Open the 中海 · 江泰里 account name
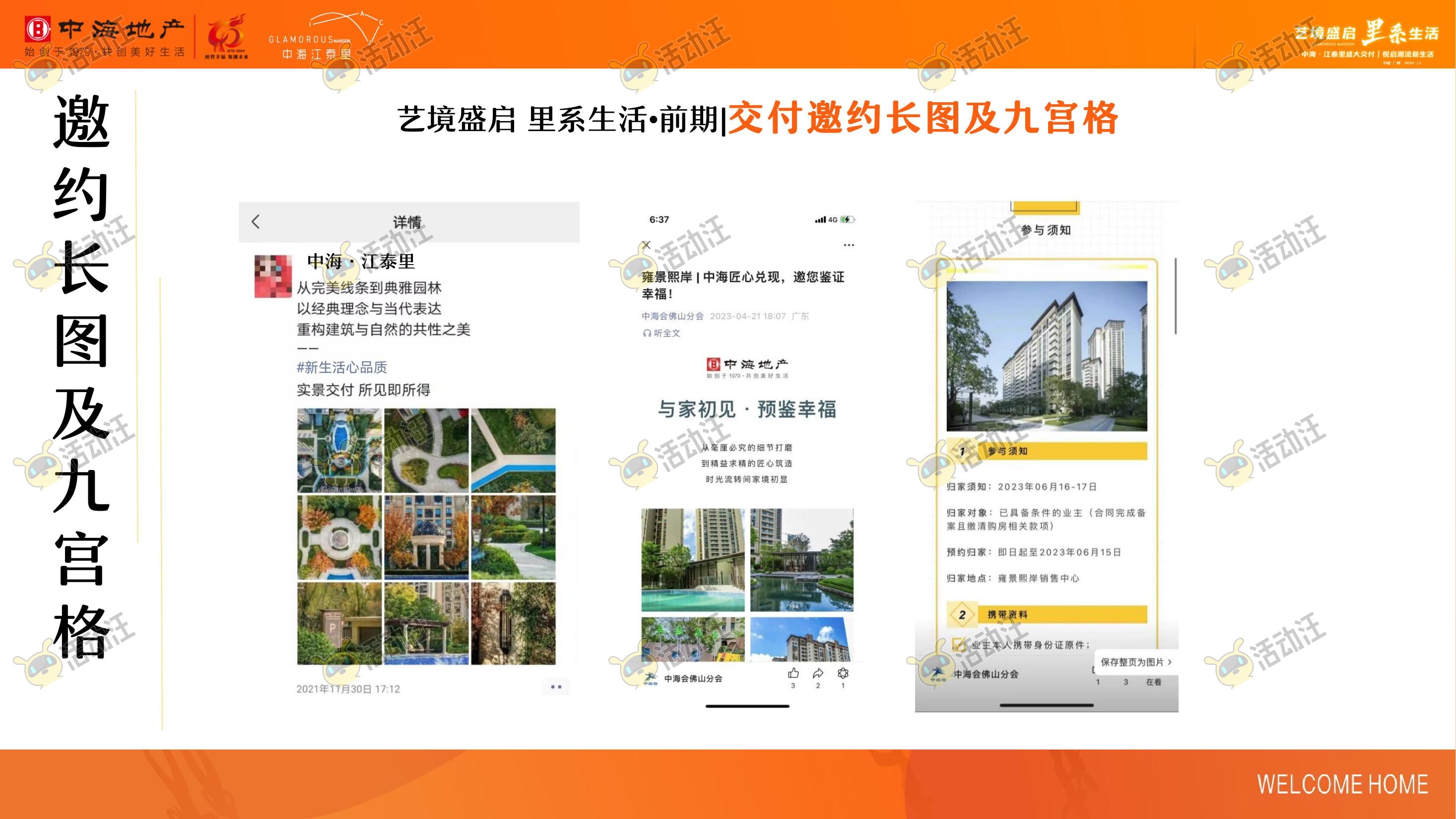Viewport: 1456px width, 819px height. click(x=361, y=261)
